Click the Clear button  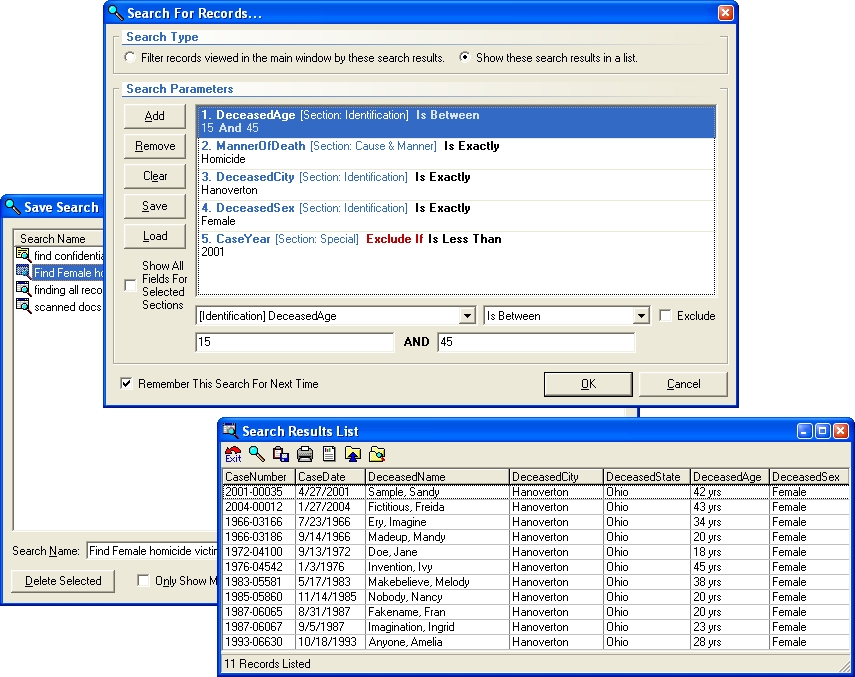155,176
